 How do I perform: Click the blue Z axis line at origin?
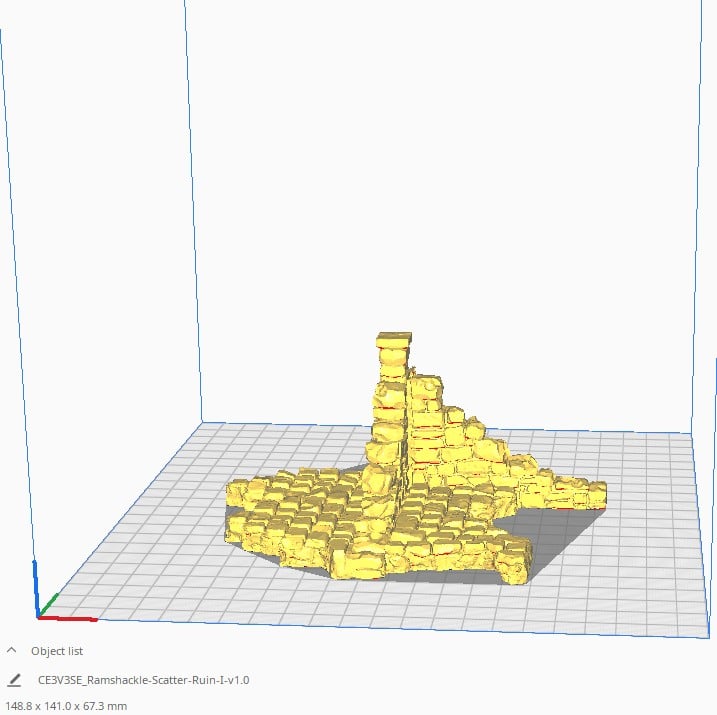36,585
